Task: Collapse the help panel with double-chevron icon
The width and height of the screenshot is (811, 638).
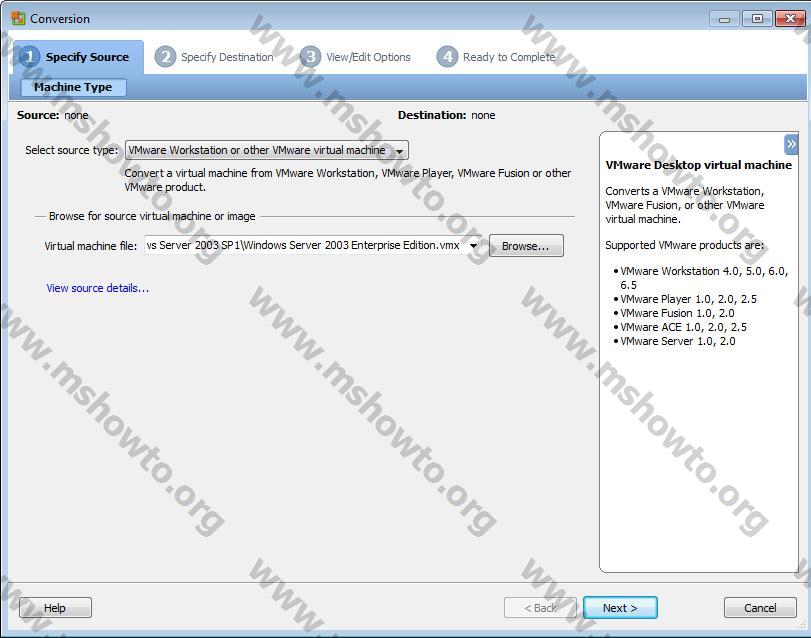Action: [791, 144]
